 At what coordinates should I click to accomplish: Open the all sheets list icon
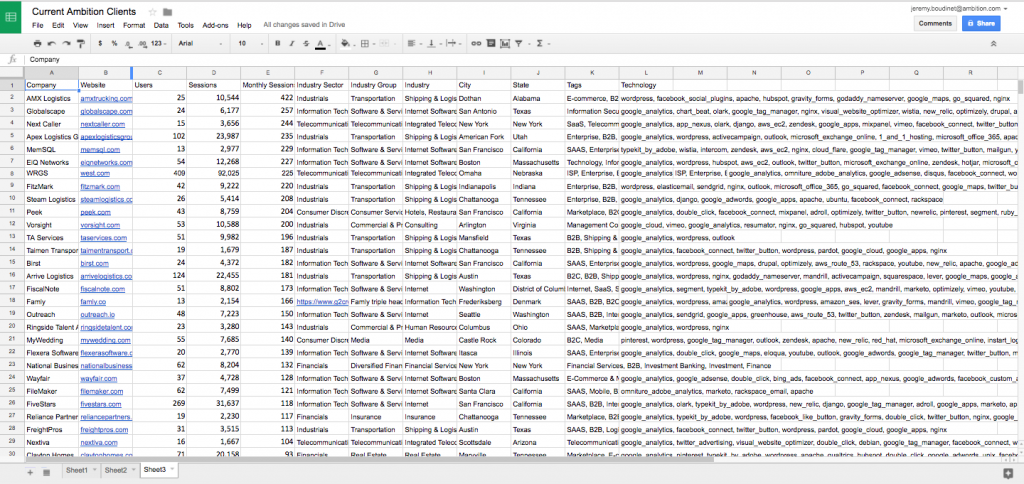[x=46, y=472]
